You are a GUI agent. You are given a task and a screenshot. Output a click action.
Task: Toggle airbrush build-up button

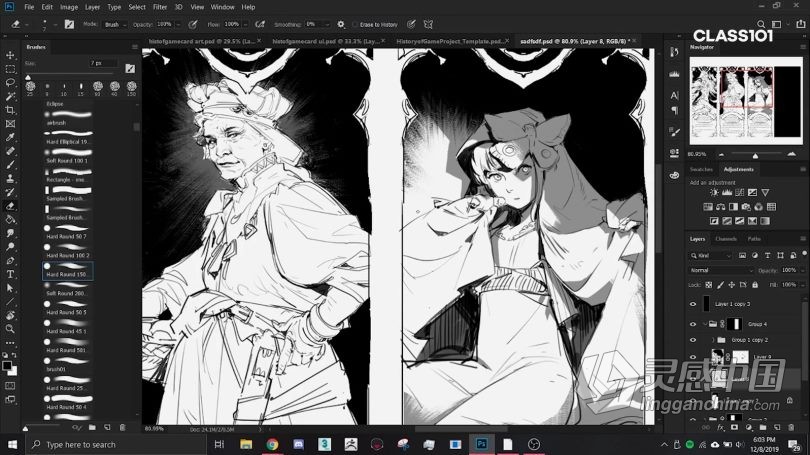260,24
